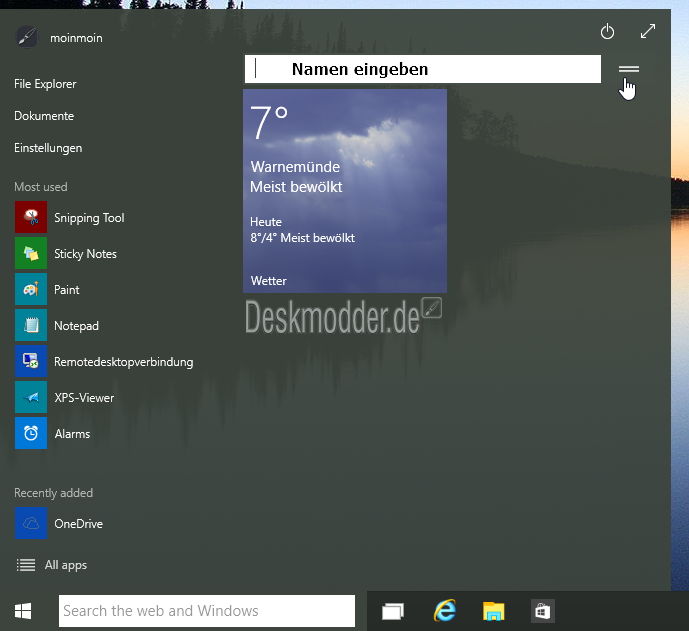Launch Snipping Tool icon
The width and height of the screenshot is (689, 631).
[31, 217]
